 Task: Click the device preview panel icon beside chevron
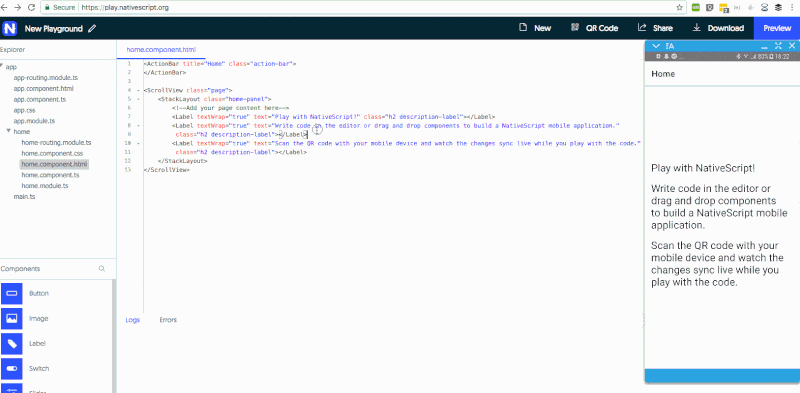[x=670, y=46]
